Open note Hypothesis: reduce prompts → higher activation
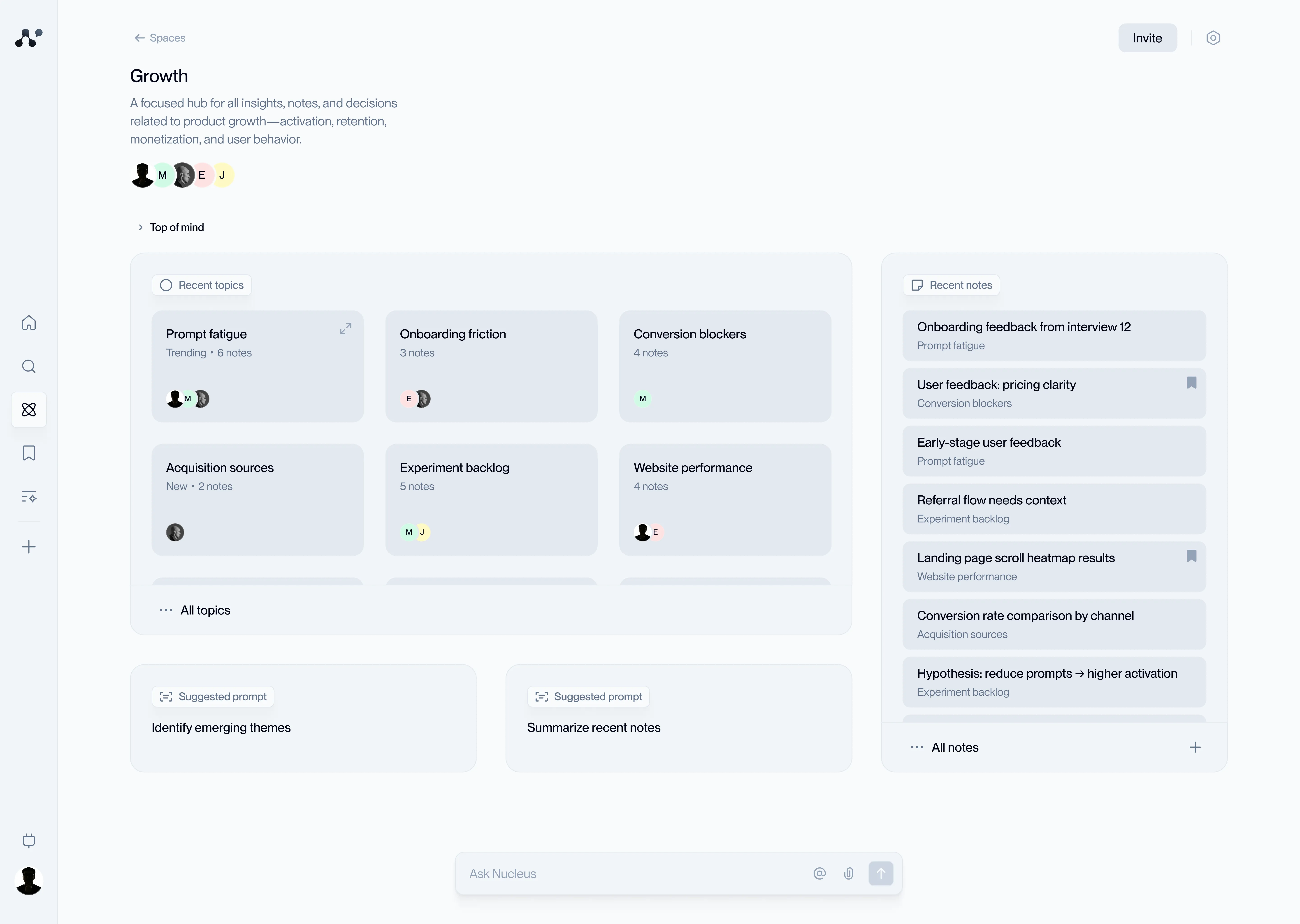The image size is (1300, 924). pos(1054,682)
